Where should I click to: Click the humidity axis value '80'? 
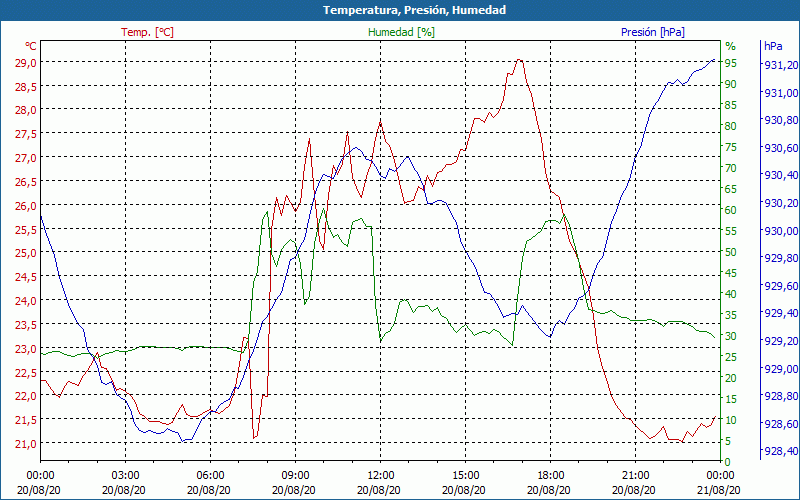click(731, 126)
